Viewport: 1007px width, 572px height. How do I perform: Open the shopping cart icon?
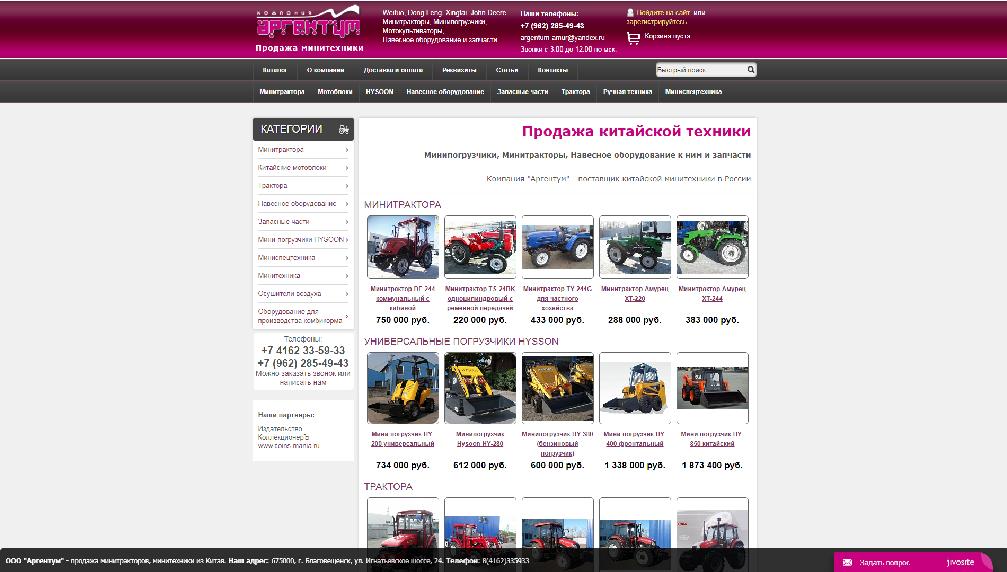coord(633,38)
